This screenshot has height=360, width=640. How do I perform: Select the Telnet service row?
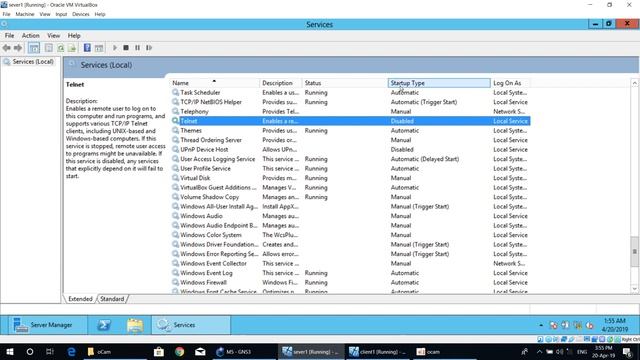(351, 121)
